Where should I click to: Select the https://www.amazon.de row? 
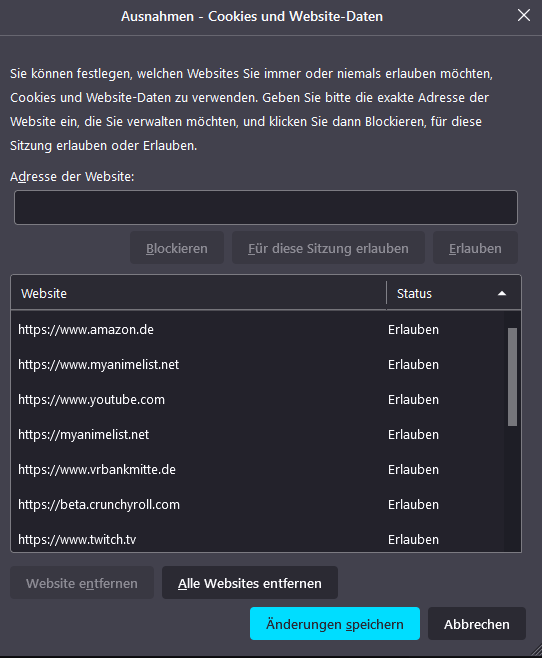click(x=258, y=329)
